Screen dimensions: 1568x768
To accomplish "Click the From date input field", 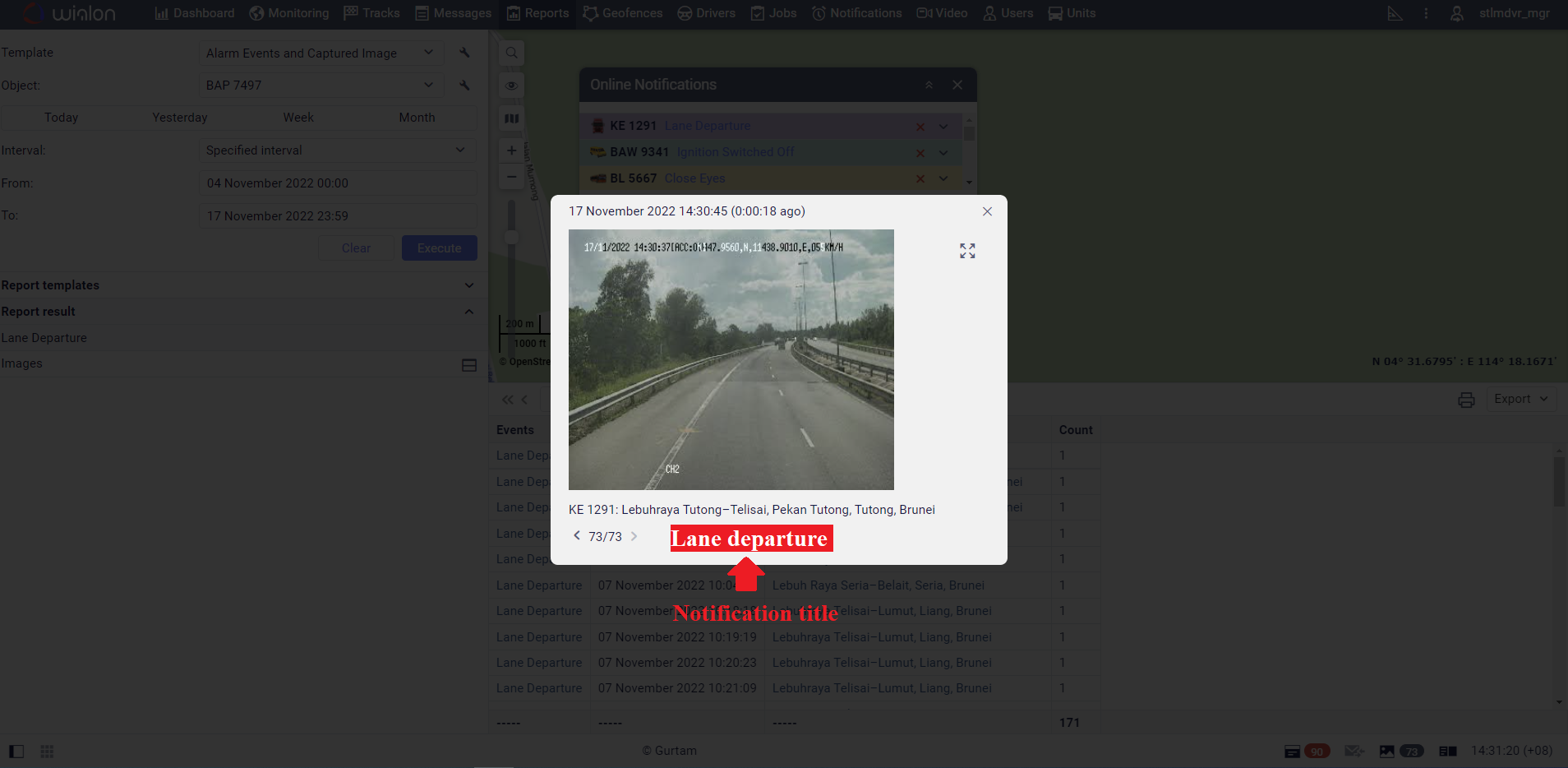I will pos(338,183).
